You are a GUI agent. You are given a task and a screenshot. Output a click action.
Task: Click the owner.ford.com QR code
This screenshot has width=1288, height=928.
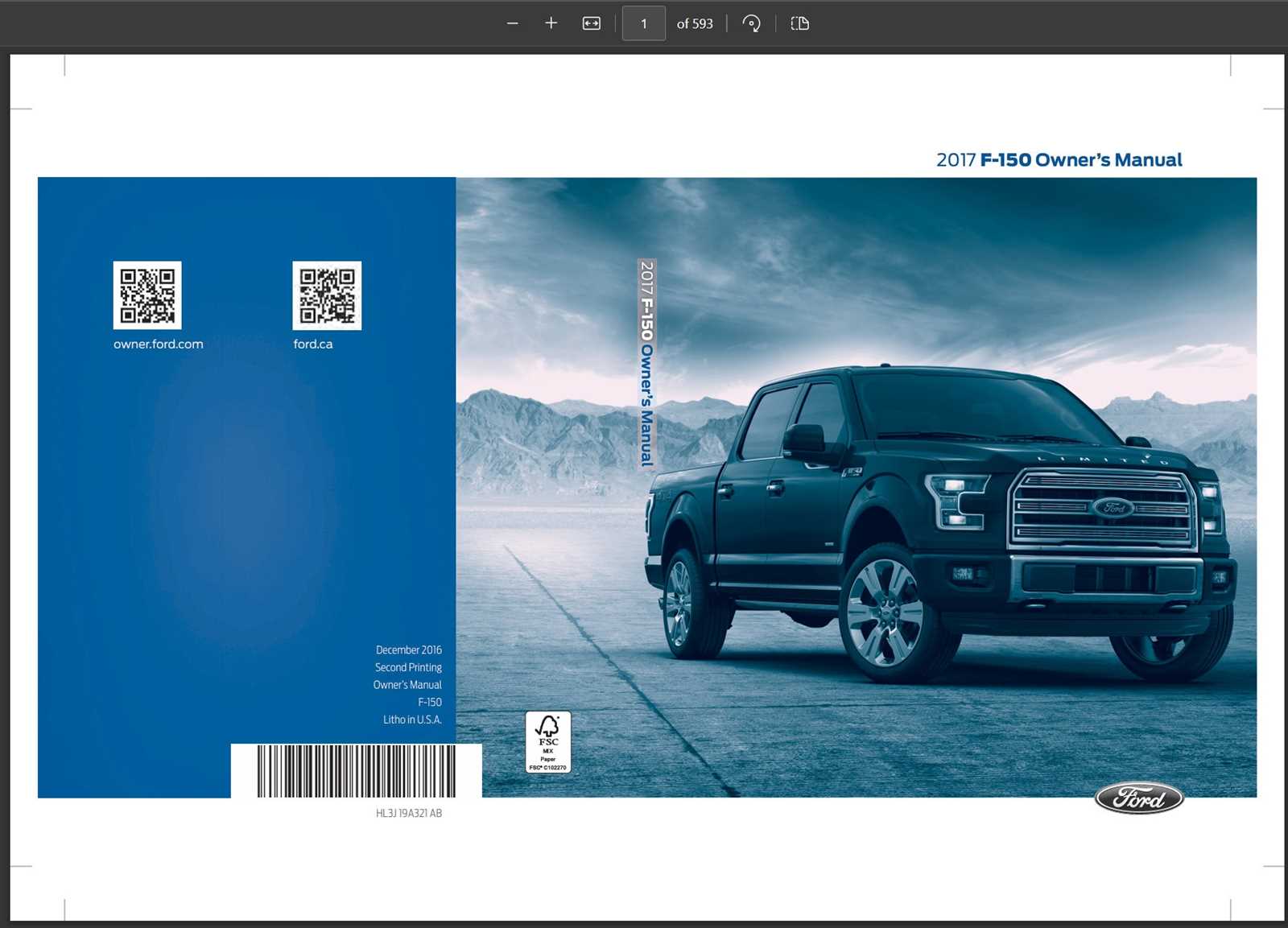point(147,295)
